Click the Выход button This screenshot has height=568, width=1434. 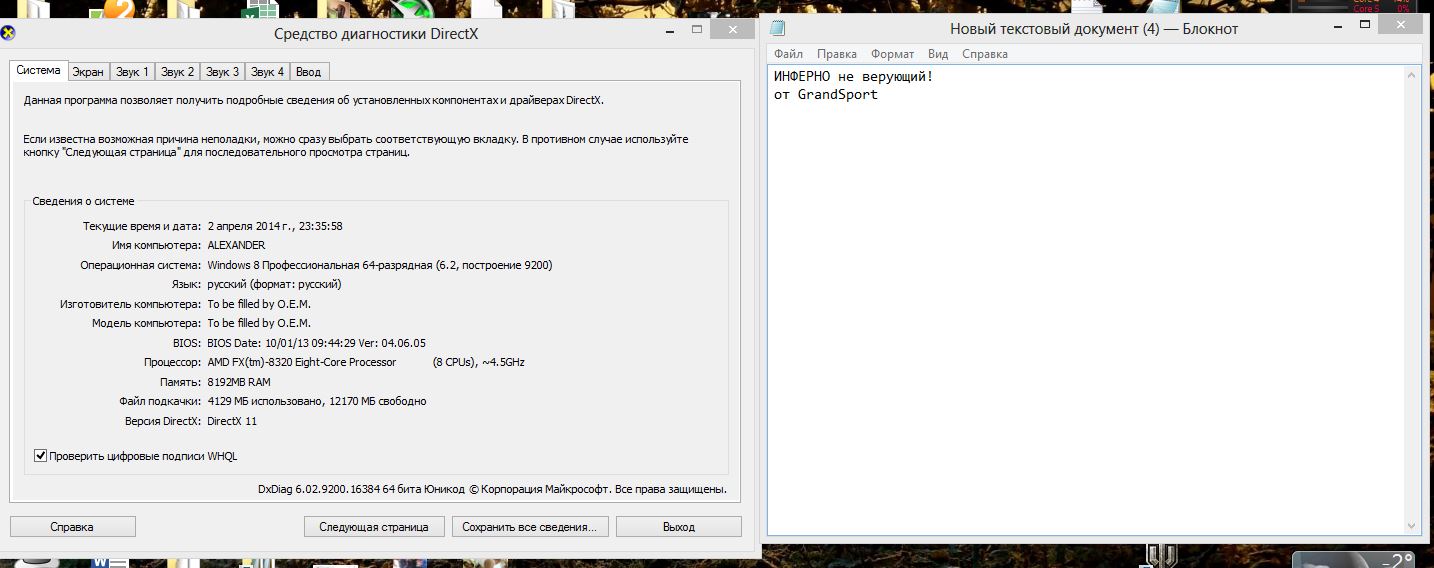[x=679, y=527]
